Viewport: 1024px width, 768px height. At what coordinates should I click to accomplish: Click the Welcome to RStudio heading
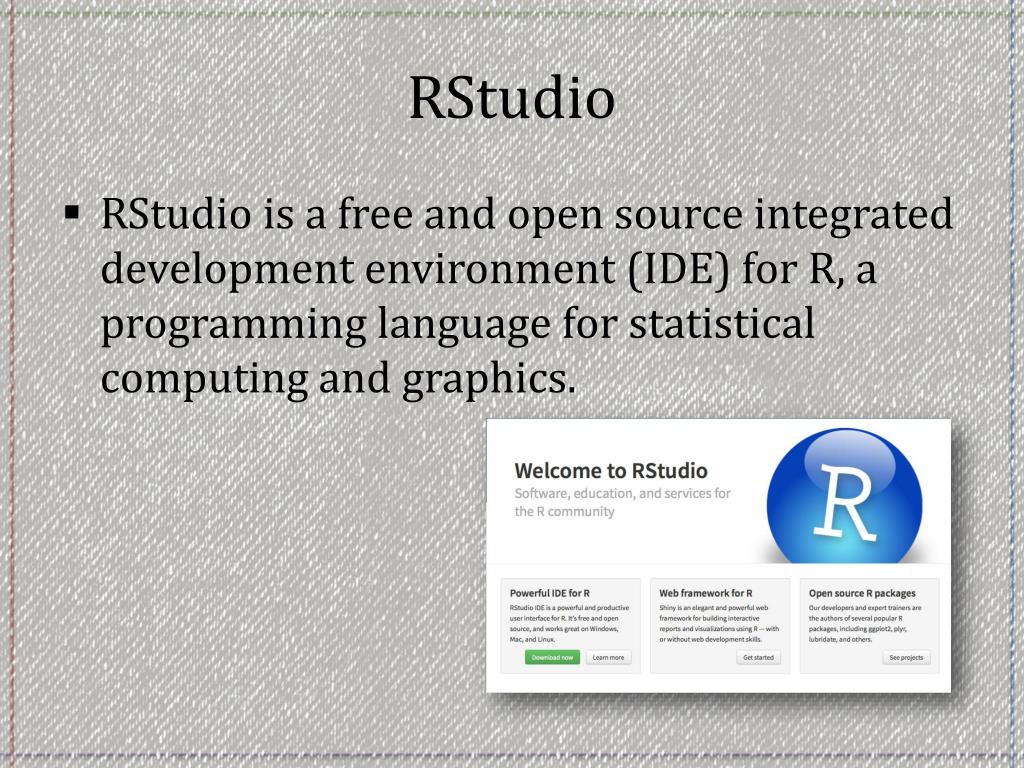click(611, 470)
